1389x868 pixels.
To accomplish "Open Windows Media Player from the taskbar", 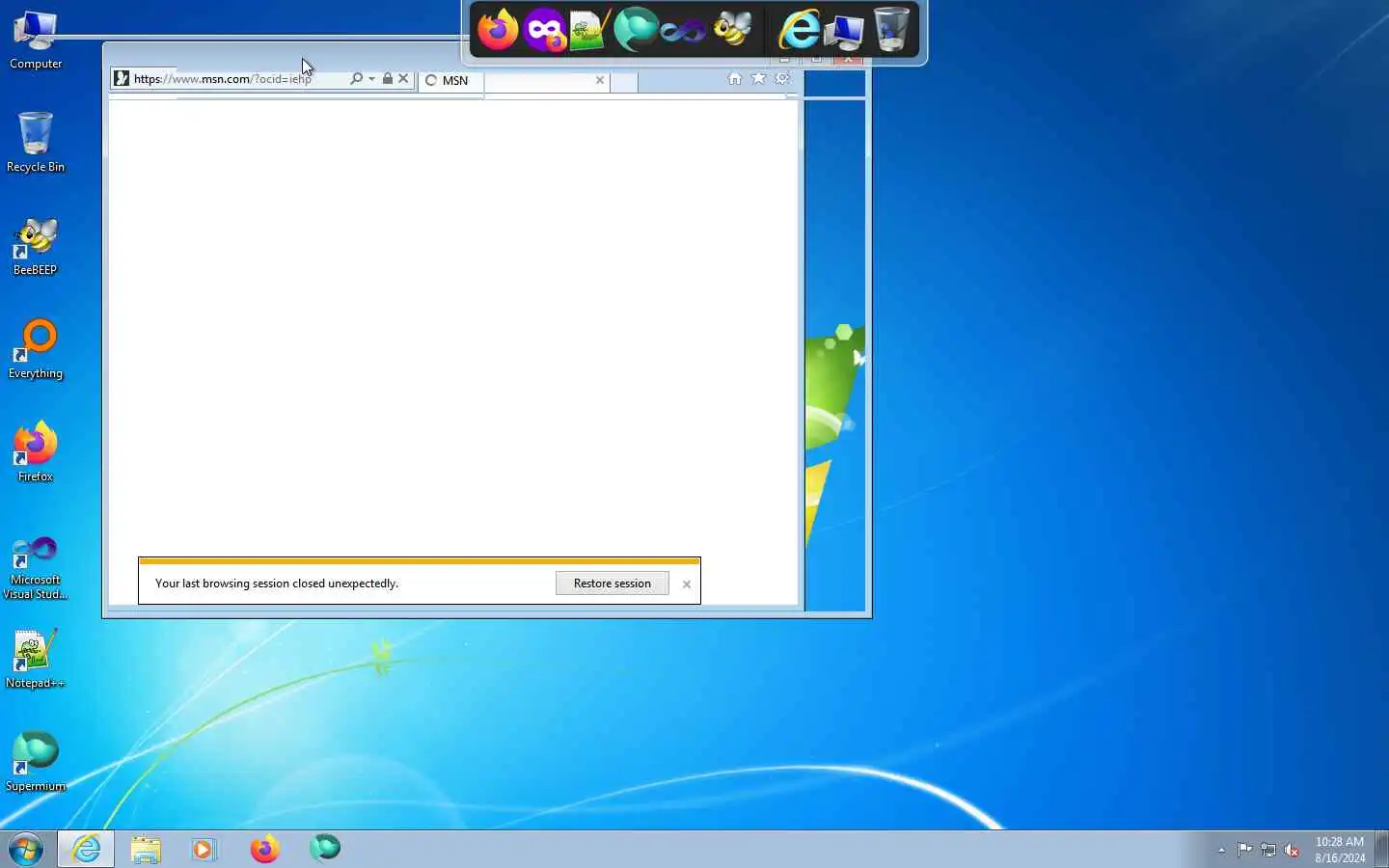I will pos(204,849).
